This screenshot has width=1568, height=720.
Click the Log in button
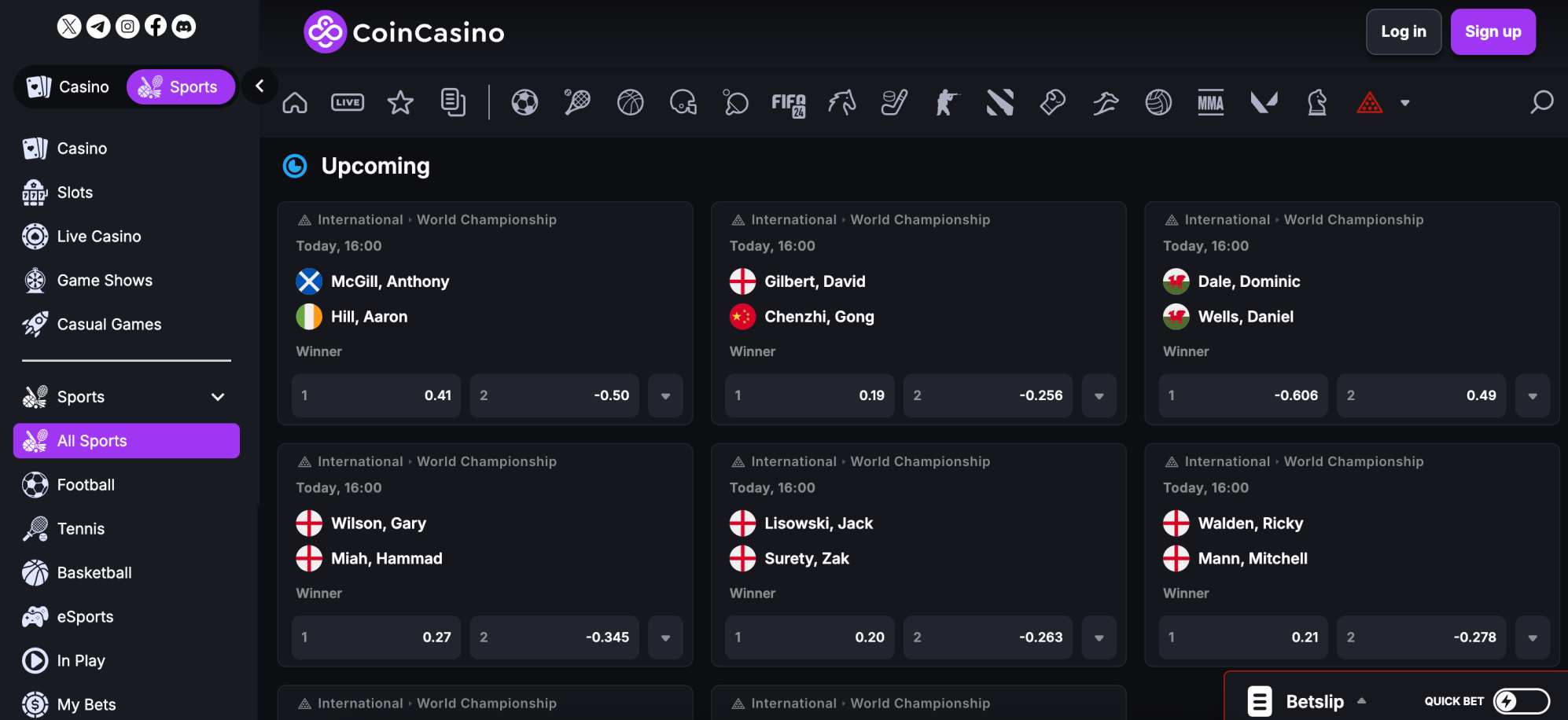coord(1403,31)
